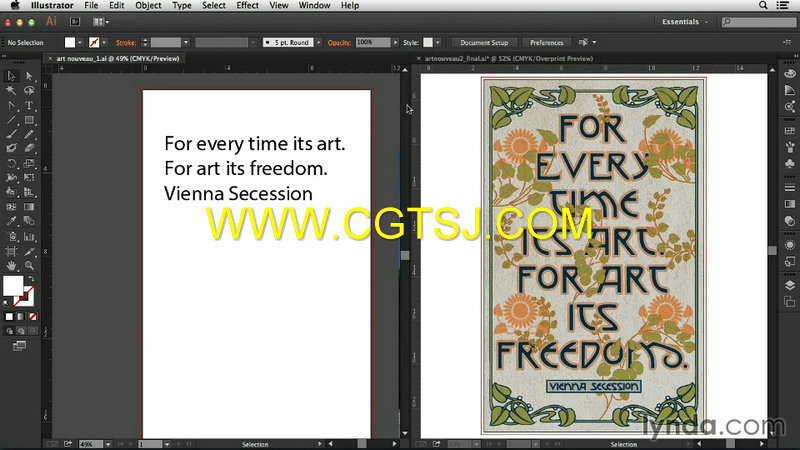This screenshot has width=800, height=450.
Task: Open the Color Guide panel icon
Action: click(790, 90)
